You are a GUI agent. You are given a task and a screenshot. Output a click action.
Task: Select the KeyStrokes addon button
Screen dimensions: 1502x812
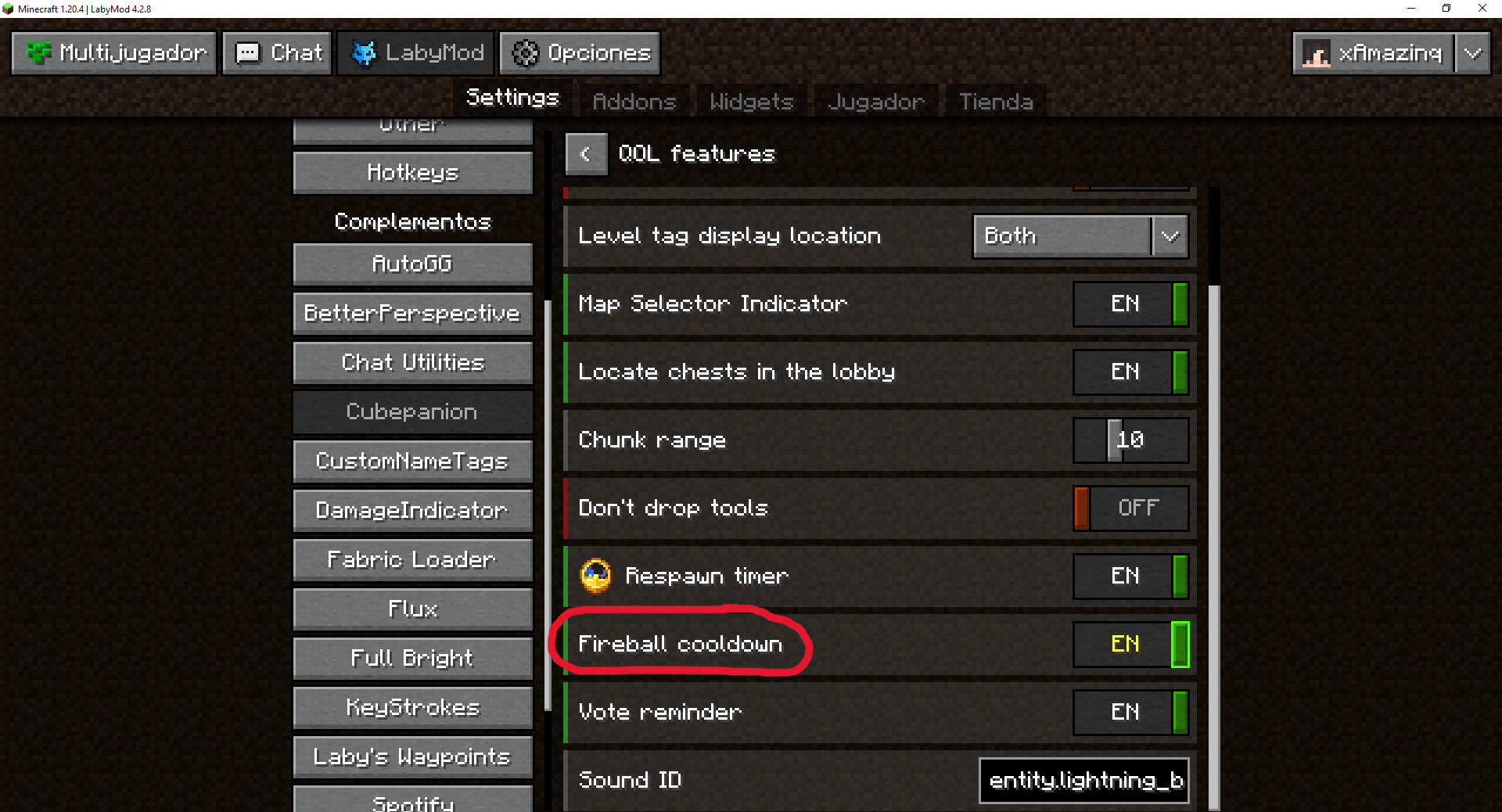click(x=413, y=708)
